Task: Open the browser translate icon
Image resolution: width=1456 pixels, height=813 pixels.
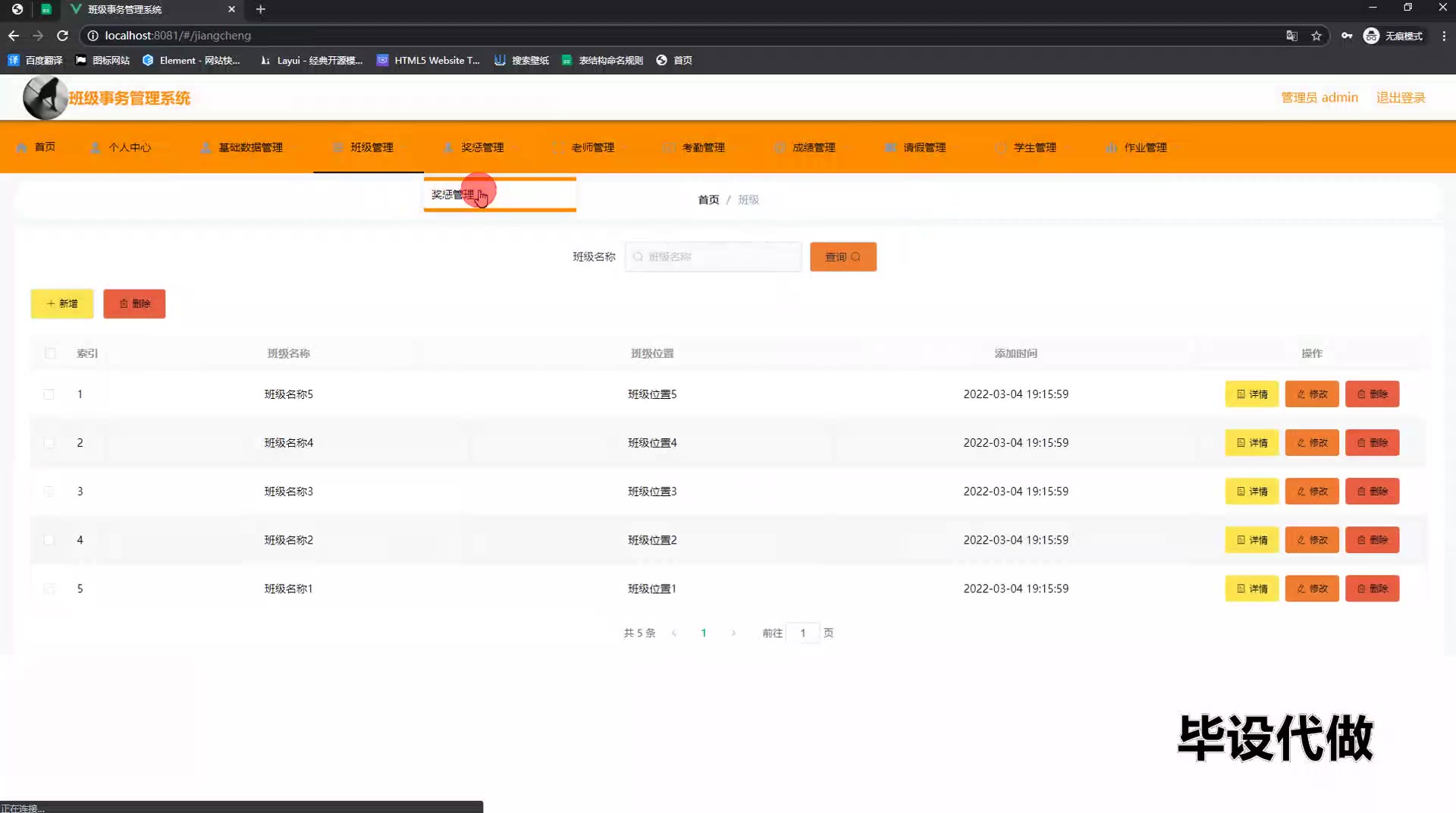Action: coord(1292,36)
